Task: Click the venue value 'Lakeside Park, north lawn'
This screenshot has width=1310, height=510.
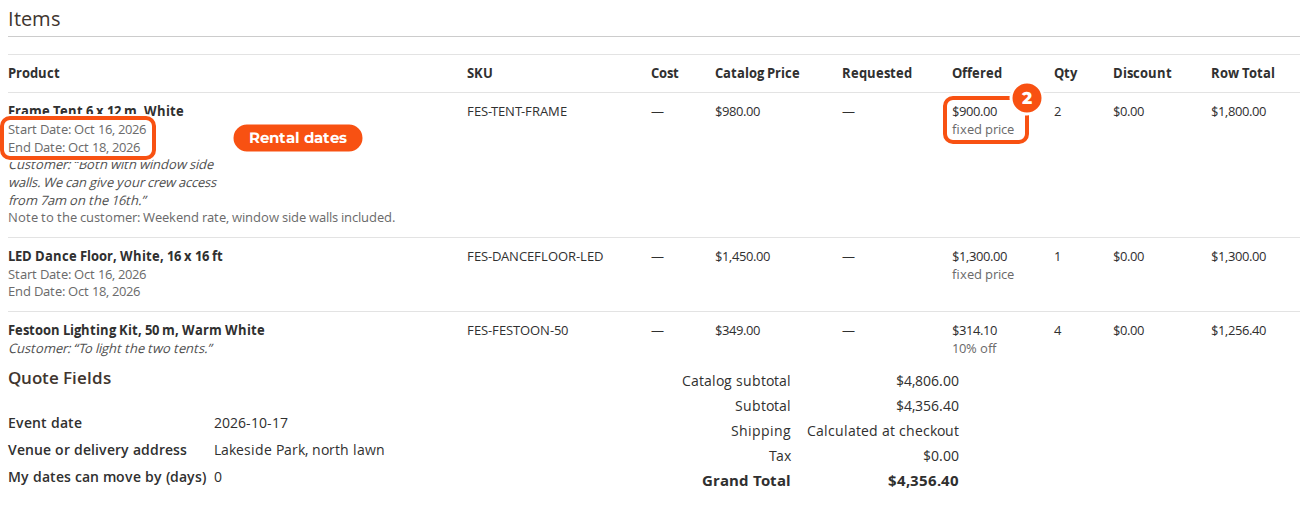Action: tap(299, 450)
